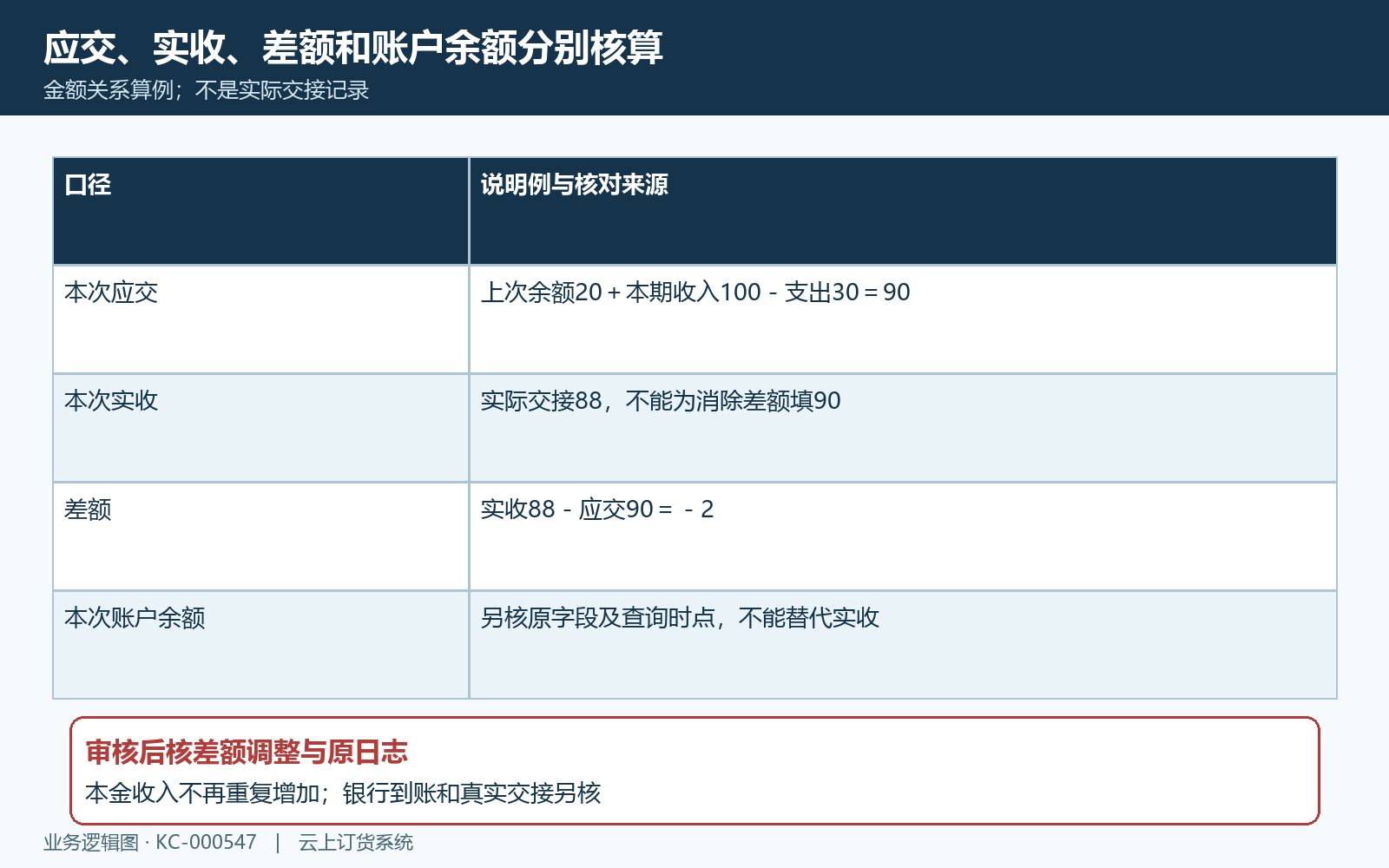Screen dimensions: 1389x868
Task: Select the subtitle 金额关系算例；不是实际交接记录
Action: point(207,90)
